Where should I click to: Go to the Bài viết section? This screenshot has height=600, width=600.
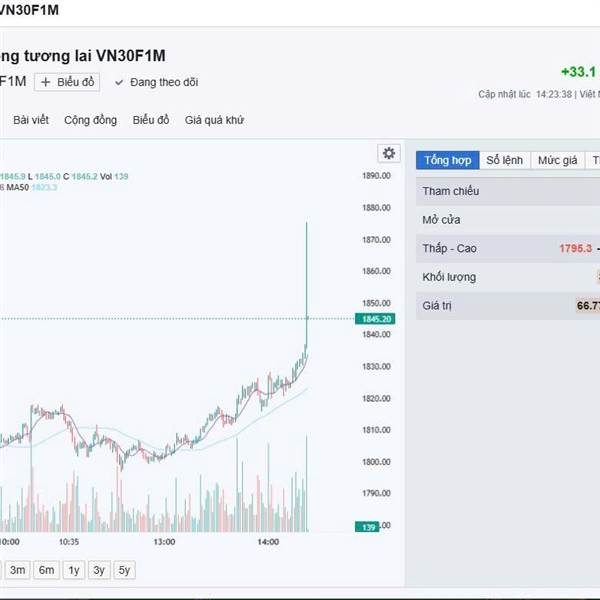tap(31, 120)
